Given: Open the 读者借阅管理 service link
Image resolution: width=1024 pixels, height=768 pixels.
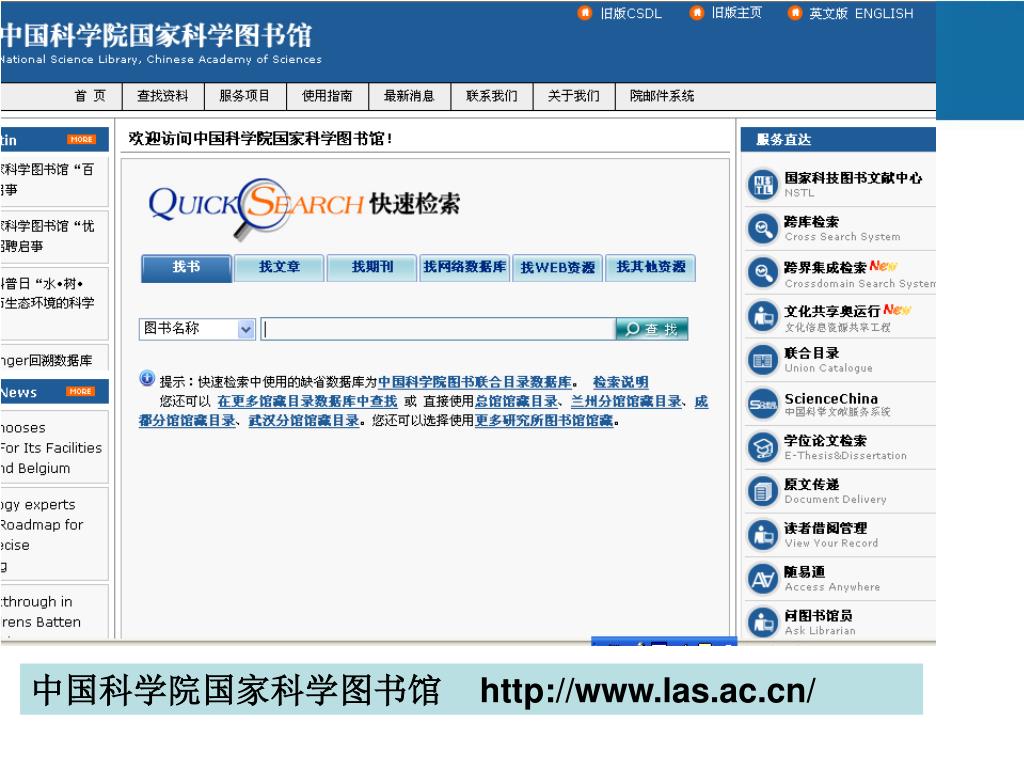Looking at the screenshot, I should [825, 528].
